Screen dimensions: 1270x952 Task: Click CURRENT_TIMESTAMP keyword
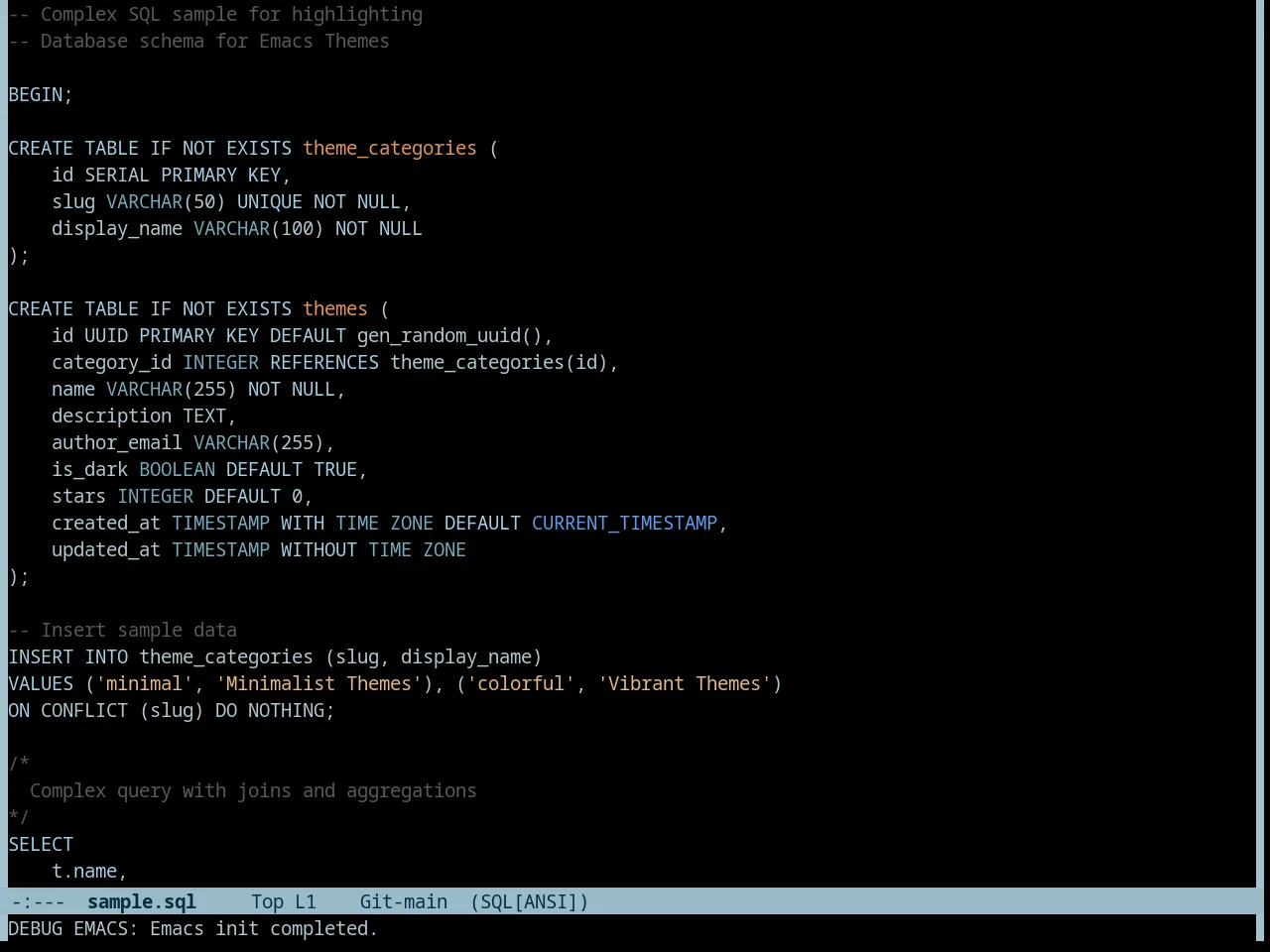[624, 523]
